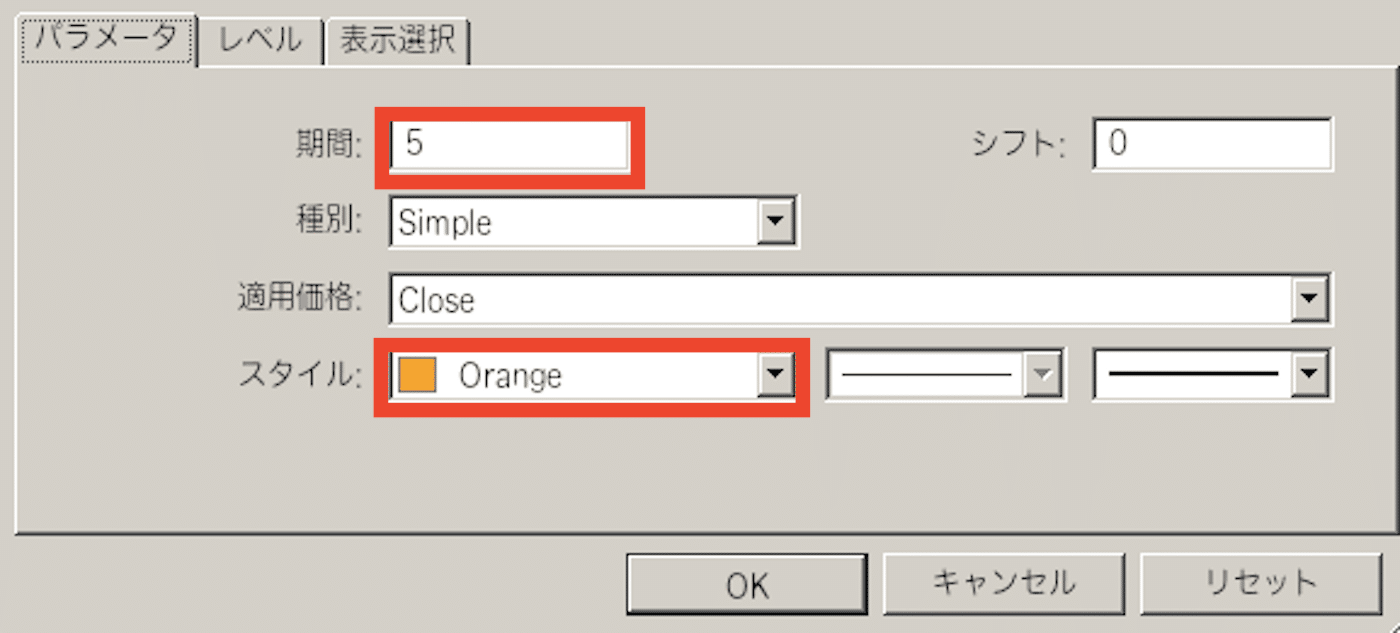The height and width of the screenshot is (633, 1400).
Task: Click the シフト input field
Action: [1213, 145]
